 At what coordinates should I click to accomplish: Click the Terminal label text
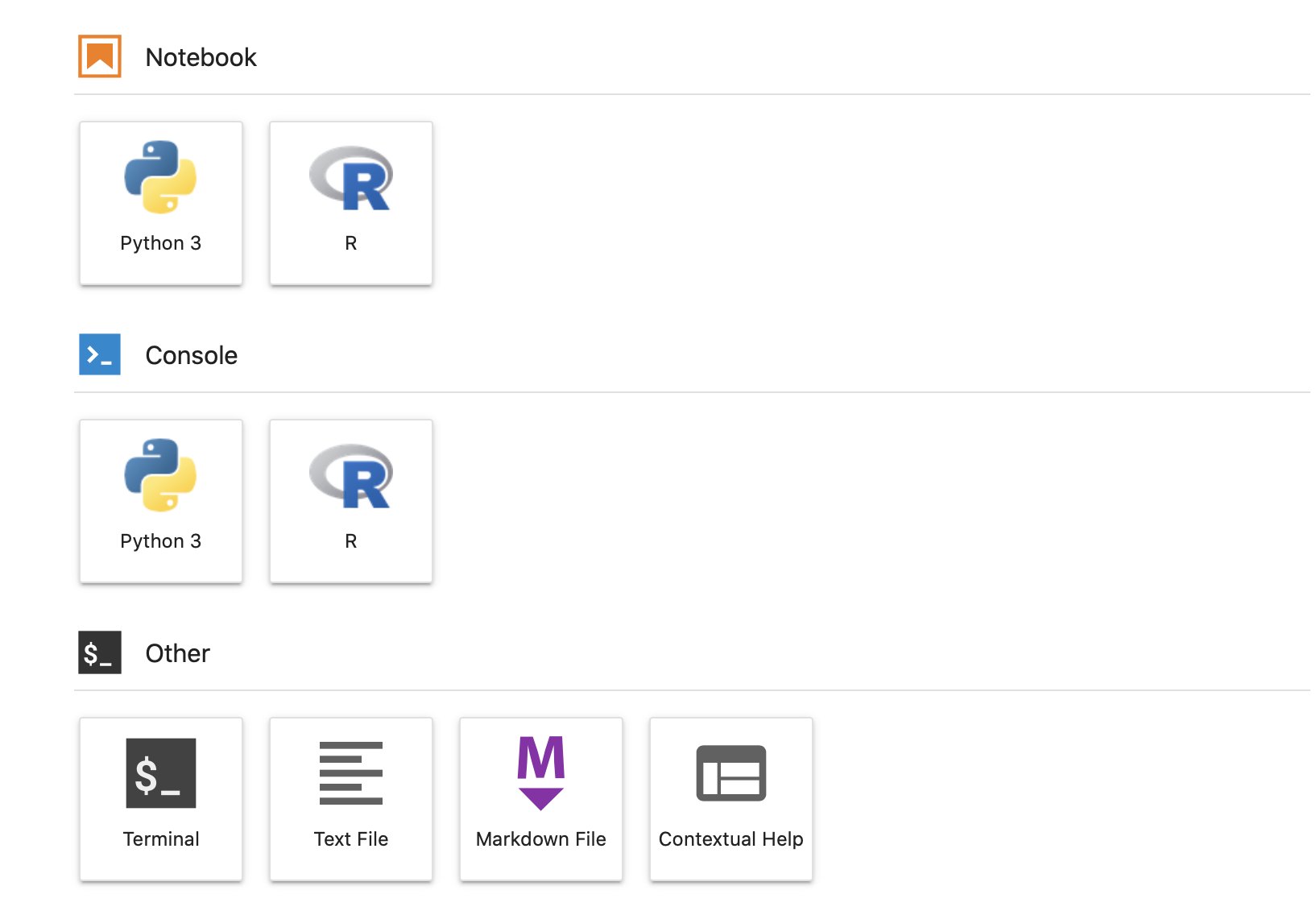pos(160,838)
